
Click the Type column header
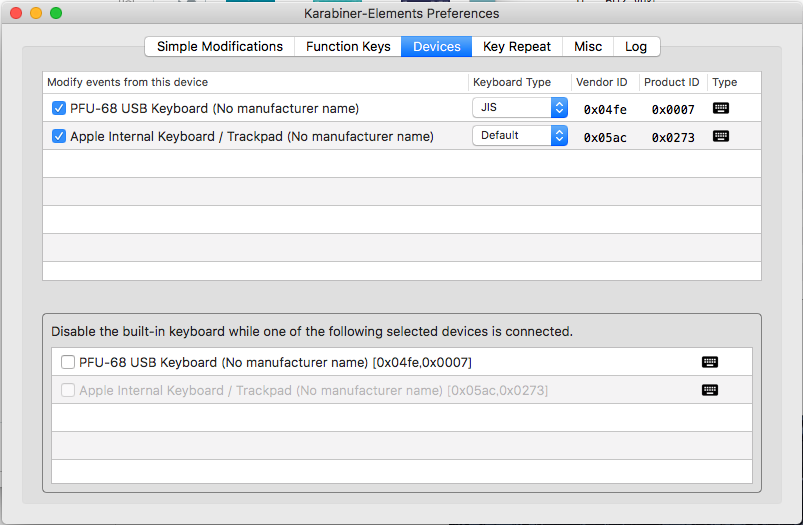[x=734, y=82]
